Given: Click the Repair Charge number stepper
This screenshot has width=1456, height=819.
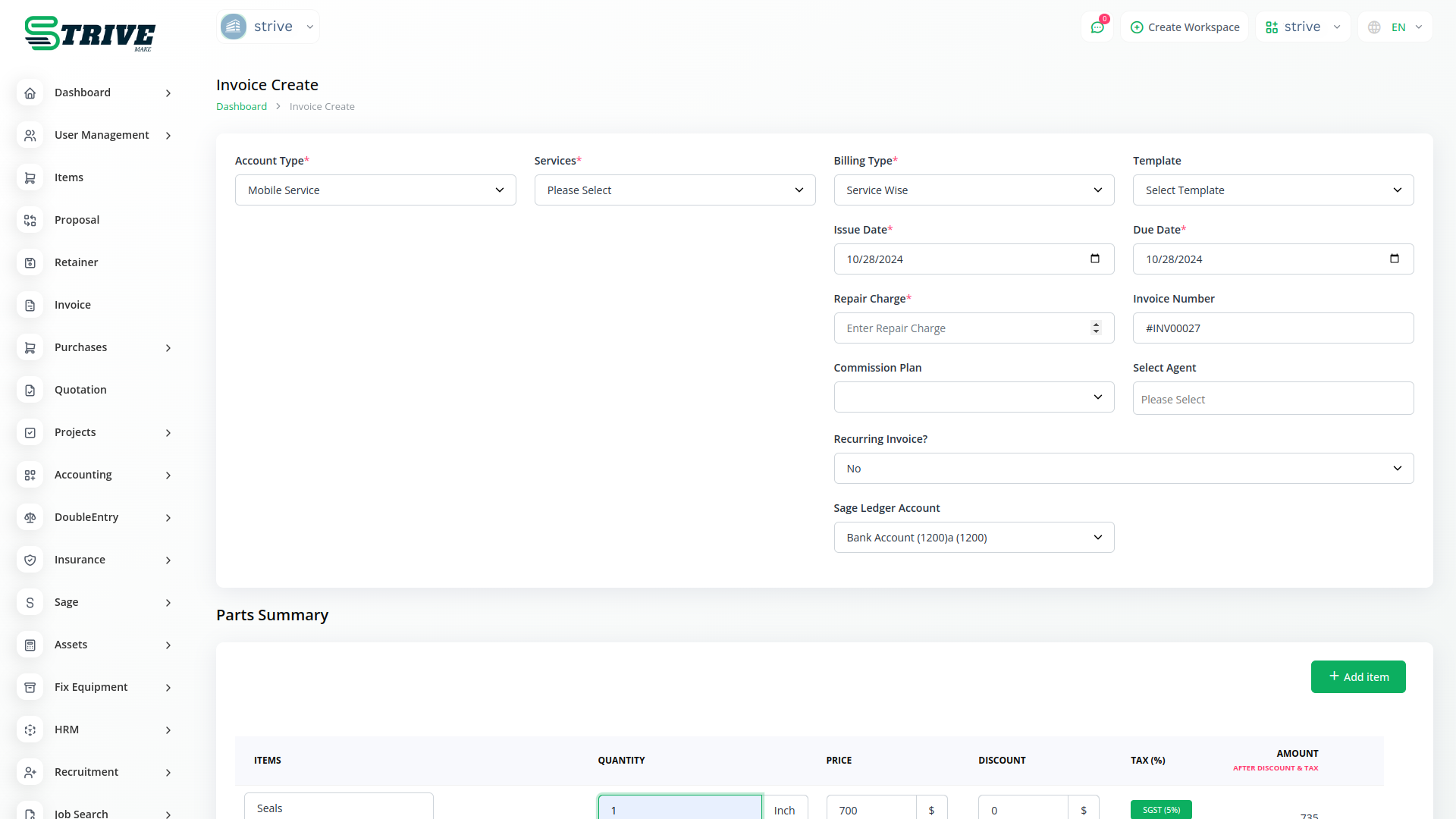Looking at the screenshot, I should tap(1096, 328).
